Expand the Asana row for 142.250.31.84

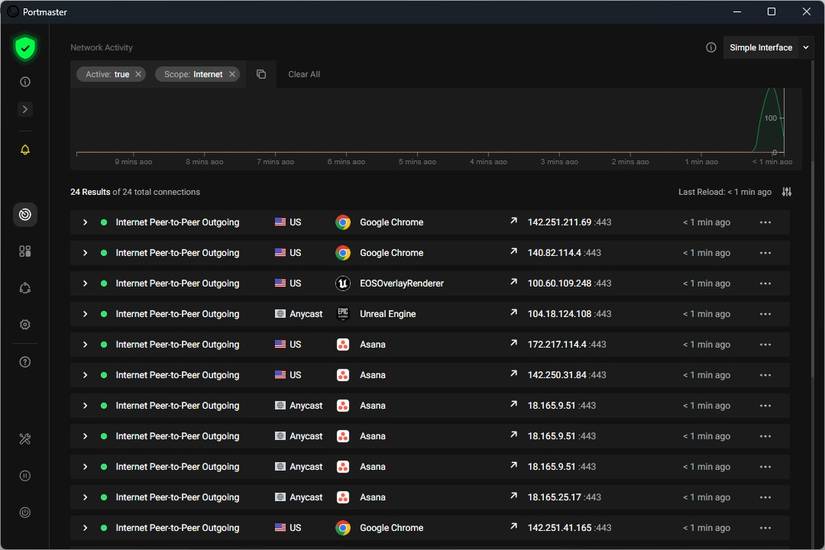[85, 375]
